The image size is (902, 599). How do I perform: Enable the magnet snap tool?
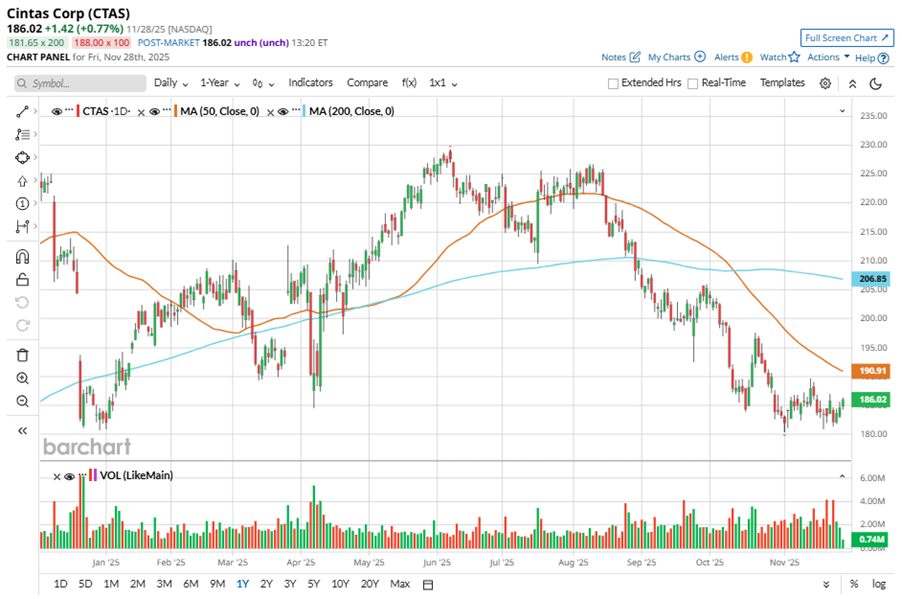[x=22, y=257]
